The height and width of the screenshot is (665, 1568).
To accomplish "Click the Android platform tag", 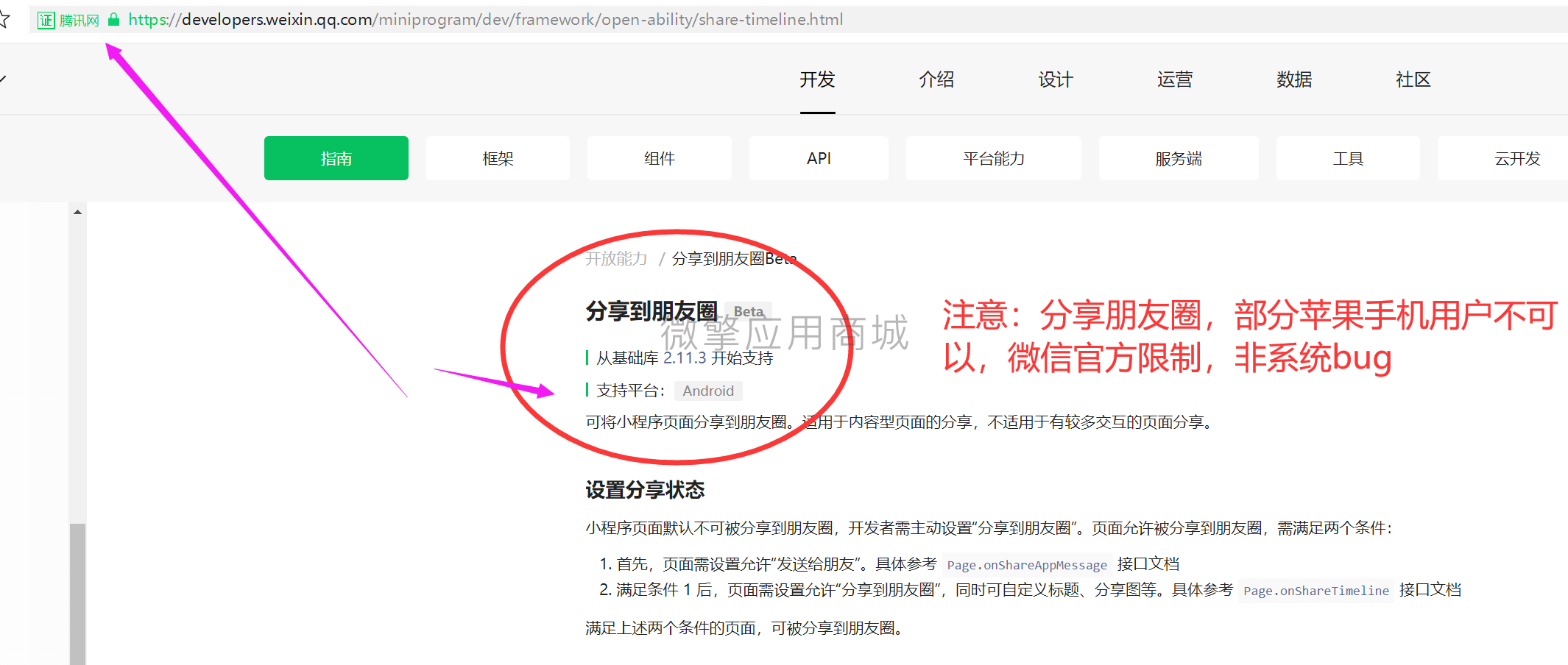I will click(x=708, y=391).
